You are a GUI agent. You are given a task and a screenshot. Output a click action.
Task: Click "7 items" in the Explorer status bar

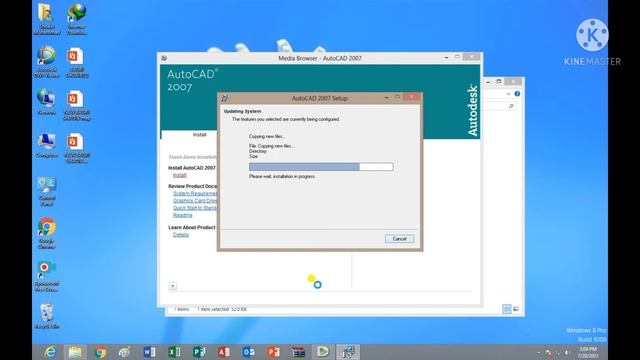pos(182,309)
